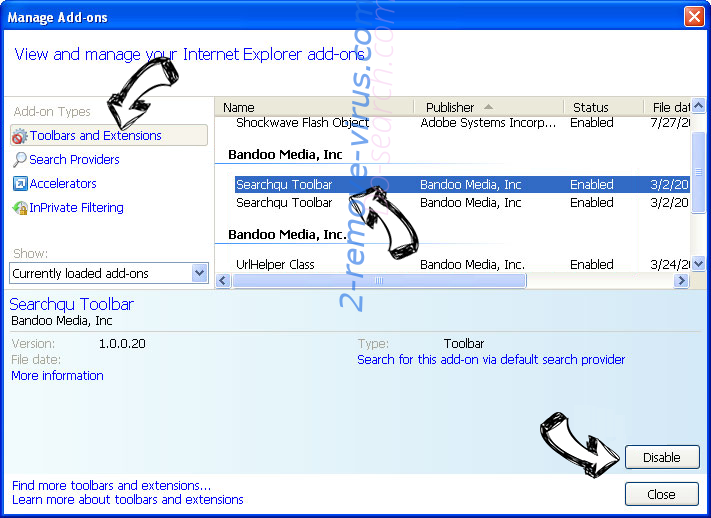Click vertical scrollbar up arrow
The width and height of the screenshot is (711, 518).
698,106
